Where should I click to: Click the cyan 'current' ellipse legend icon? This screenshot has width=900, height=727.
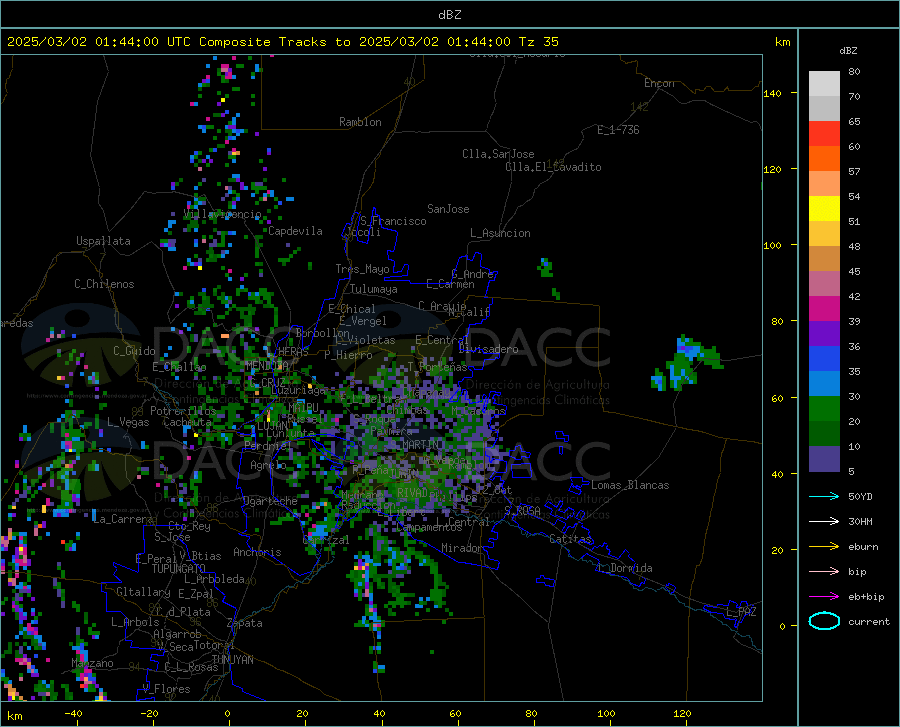pyautogui.click(x=824, y=621)
